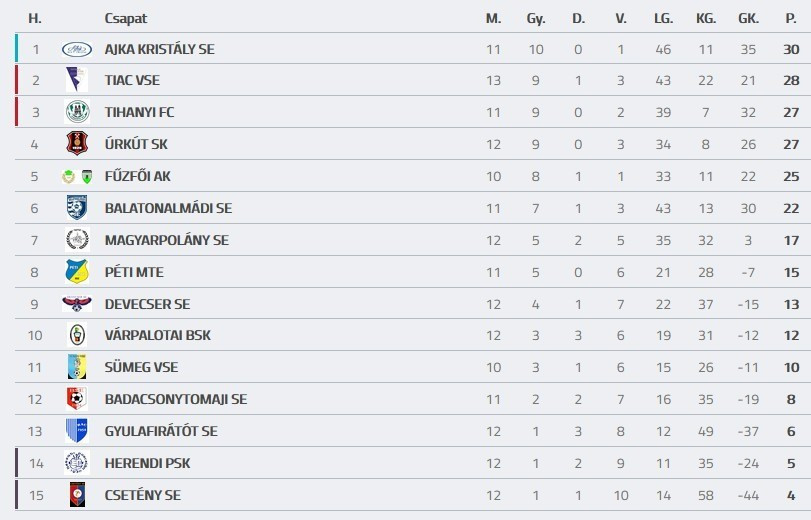
Task: Click the Csetény SE team crest
Action: pos(77,495)
